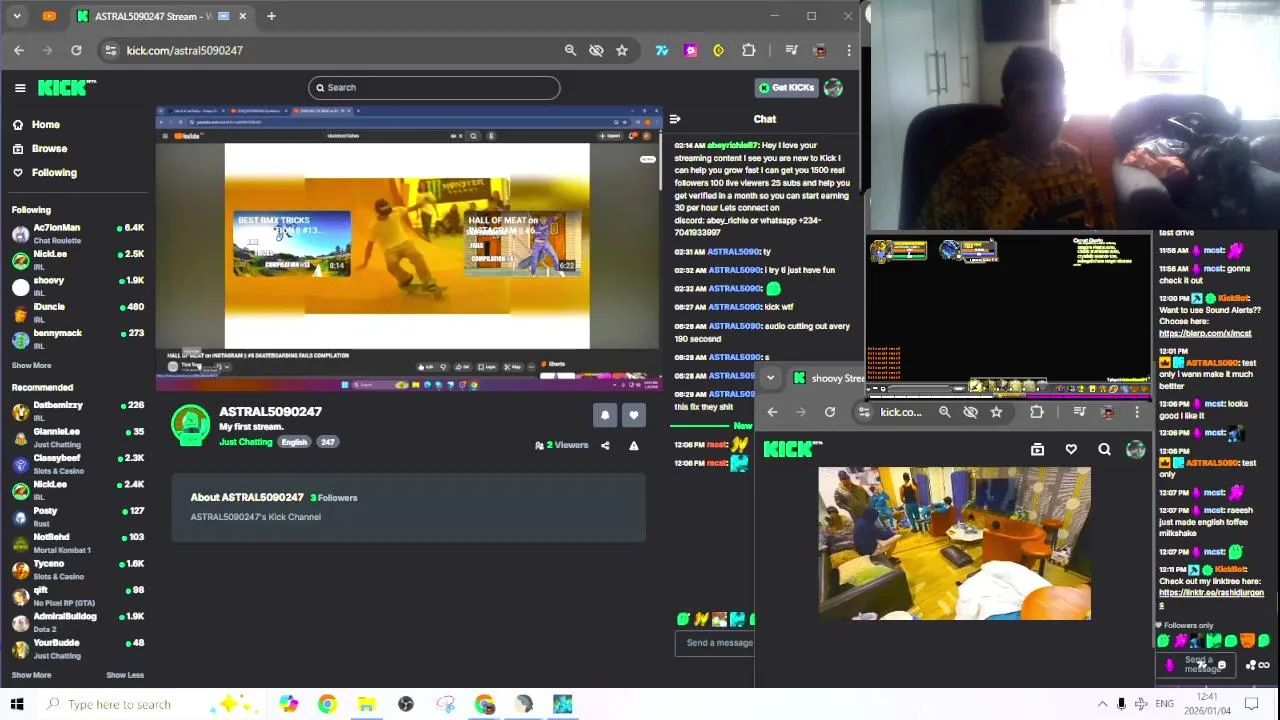
Task: Click the HALL OF MEAT video thumbnail
Action: point(522,243)
